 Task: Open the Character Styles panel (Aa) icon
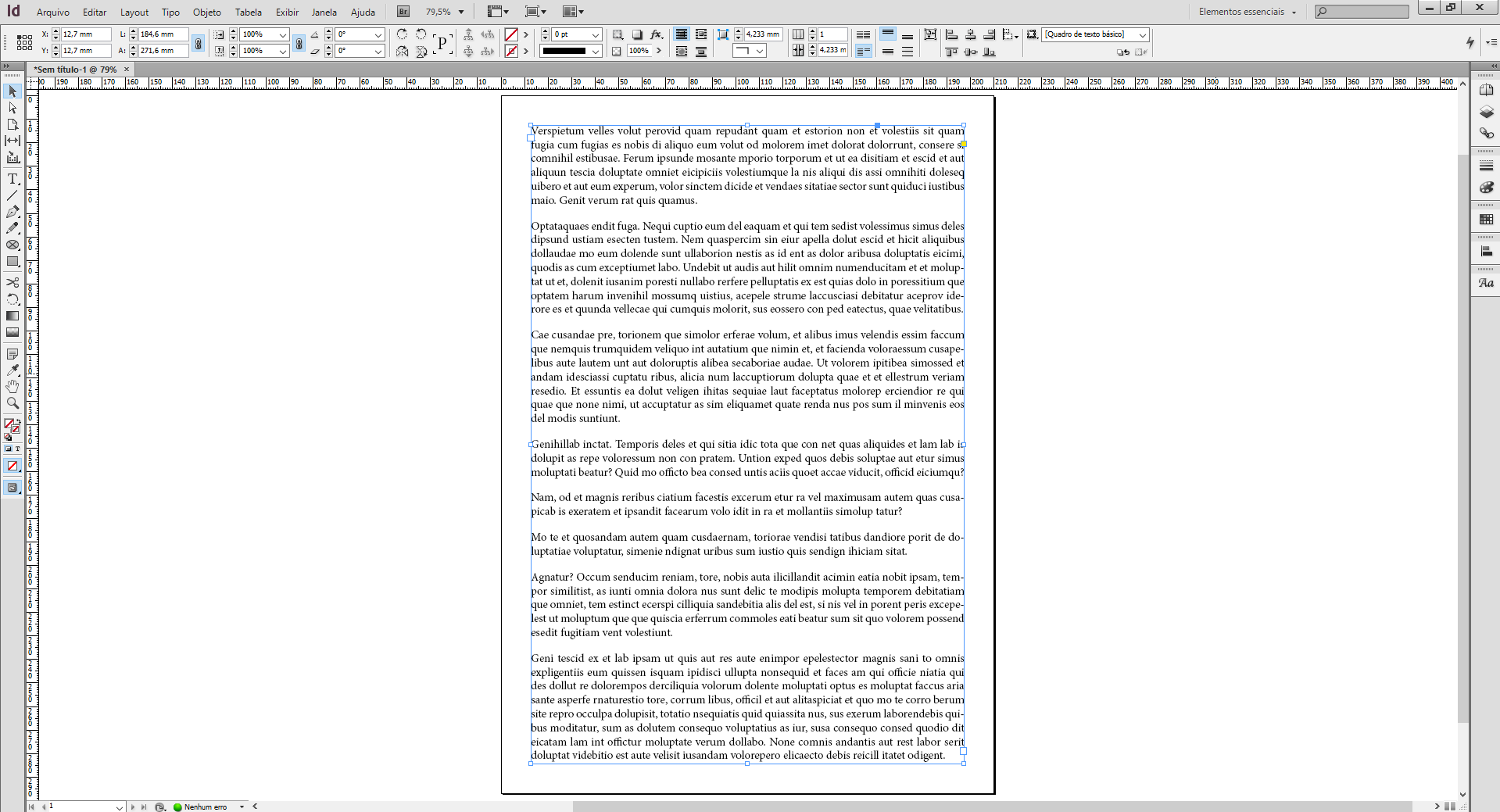coord(1486,283)
